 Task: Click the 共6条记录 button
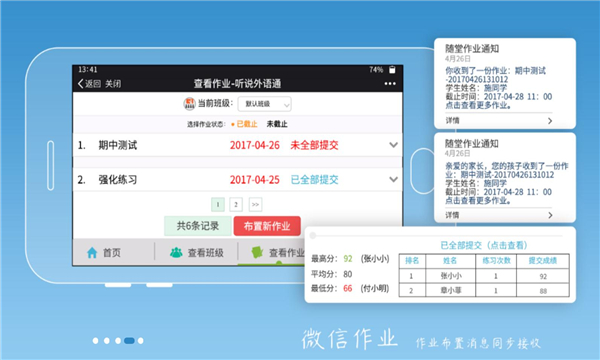[198, 226]
